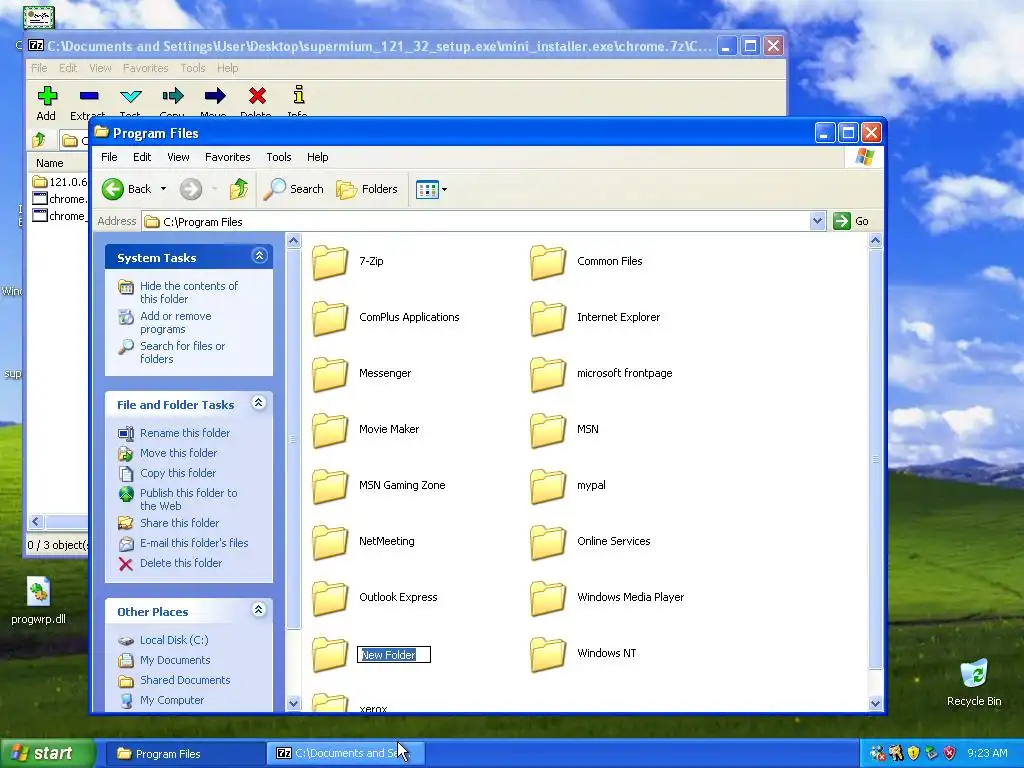Open File menu in Program Files window
Viewport: 1024px width, 768px height.
tap(109, 157)
